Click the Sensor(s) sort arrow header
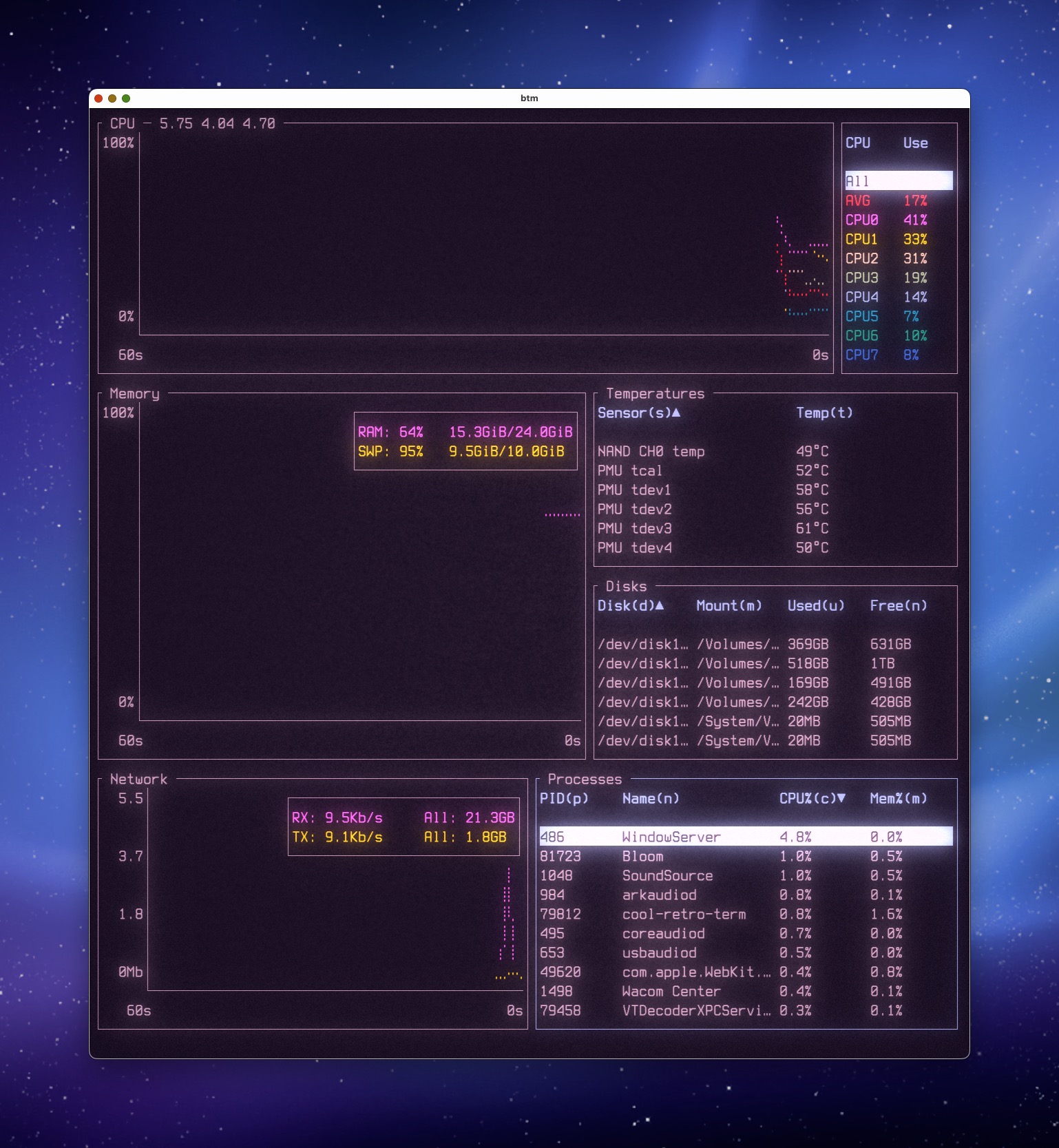The image size is (1059, 1148). [x=638, y=413]
